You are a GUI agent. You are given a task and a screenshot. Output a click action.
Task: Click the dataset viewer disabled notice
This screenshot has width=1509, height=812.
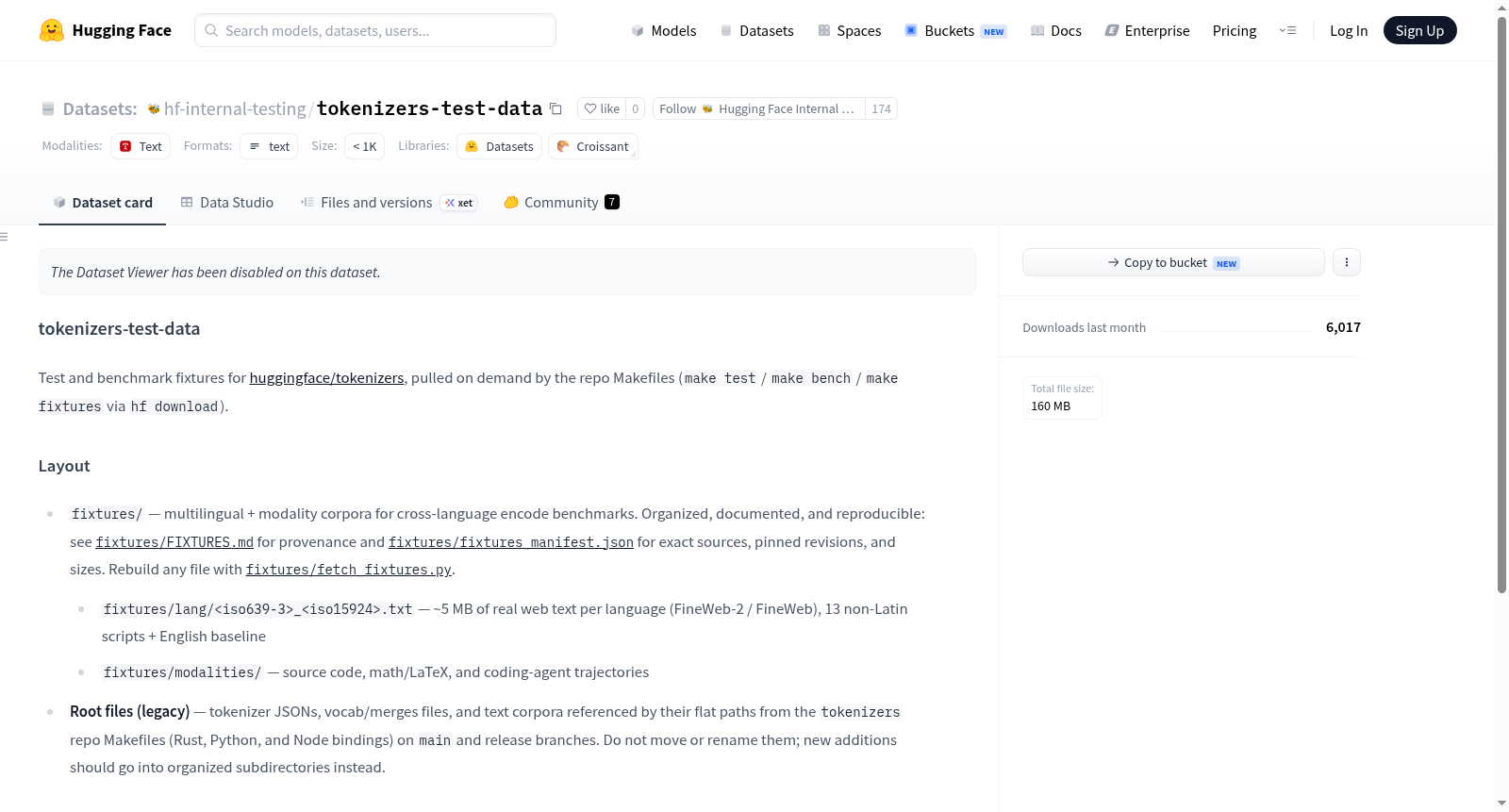tap(507, 272)
